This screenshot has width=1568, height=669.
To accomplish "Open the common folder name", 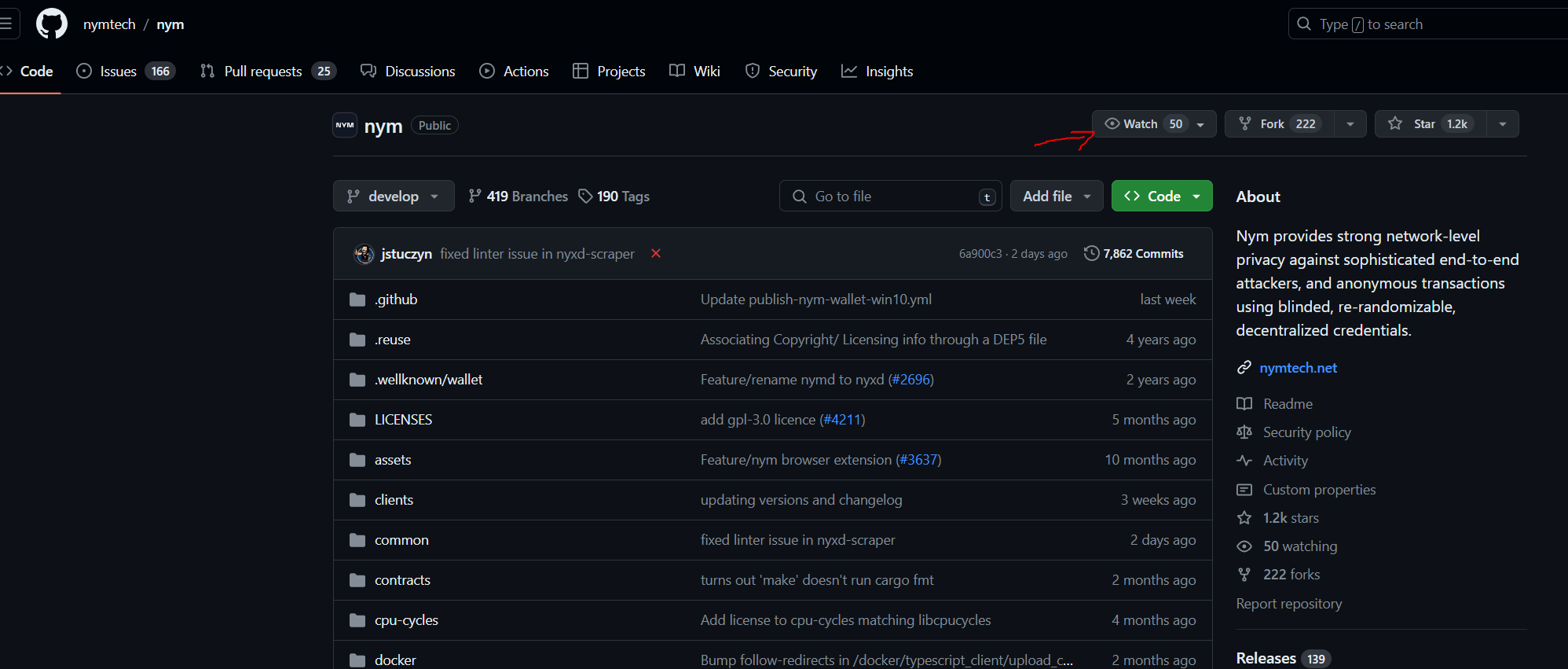I will point(401,540).
